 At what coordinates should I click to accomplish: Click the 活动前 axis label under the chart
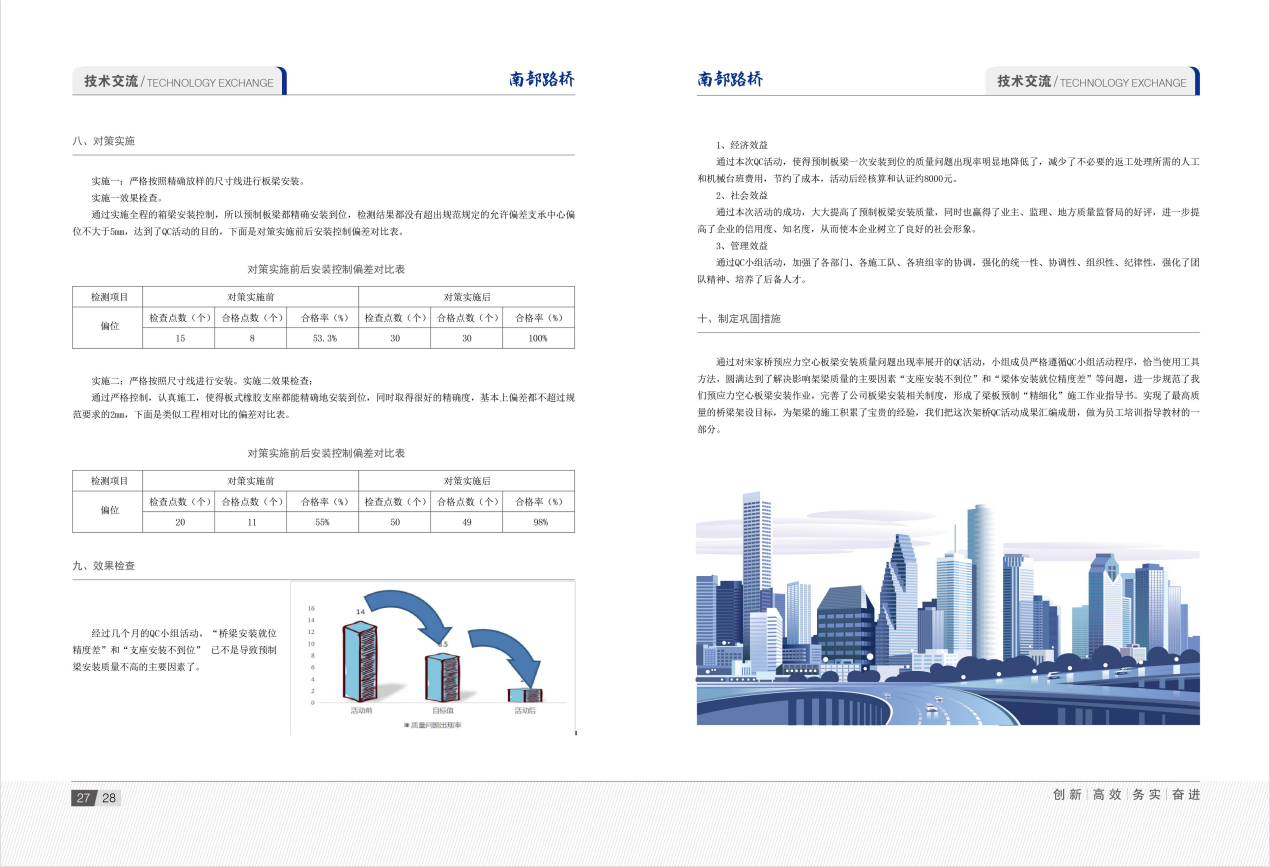[x=361, y=710]
